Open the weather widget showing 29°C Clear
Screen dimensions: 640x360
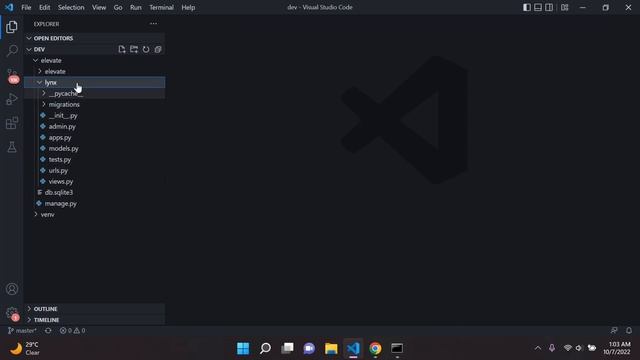tap(24, 349)
